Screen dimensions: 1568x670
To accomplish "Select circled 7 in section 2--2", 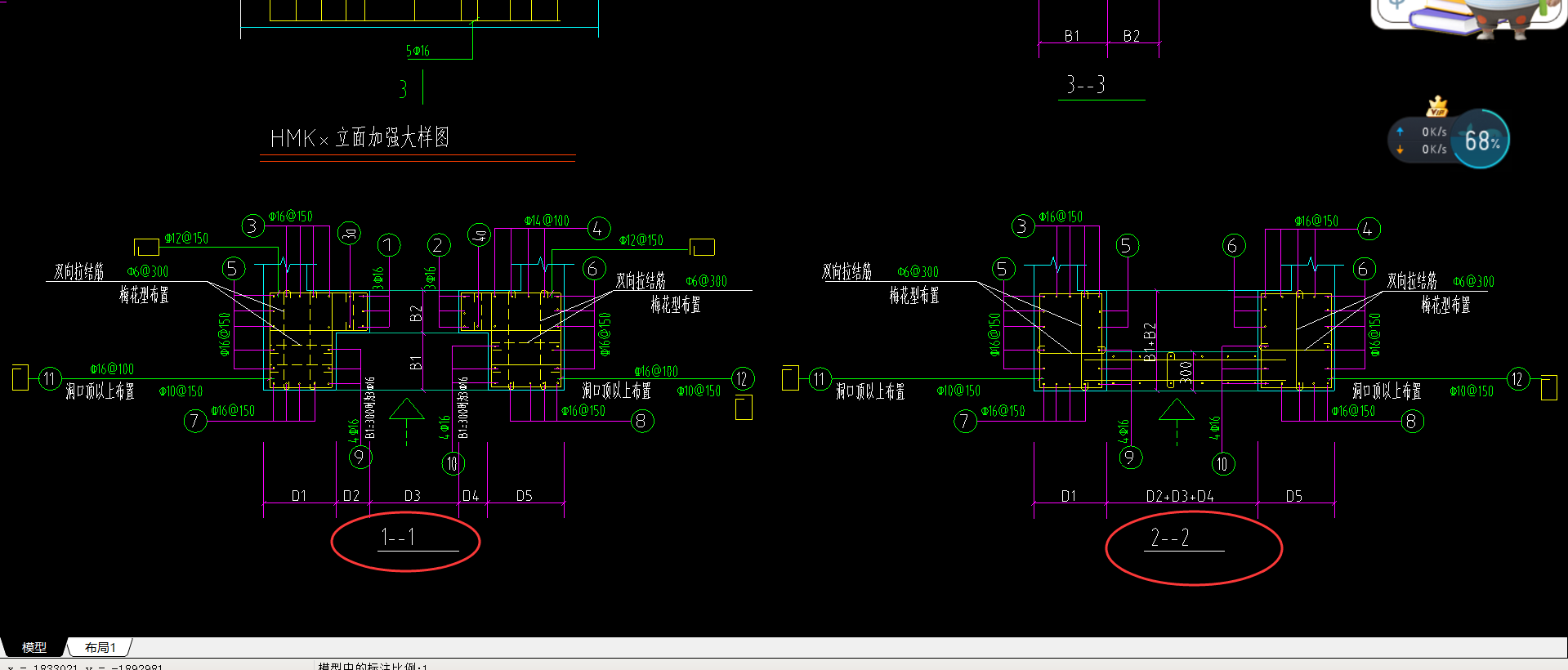I will pyautogui.click(x=965, y=421).
